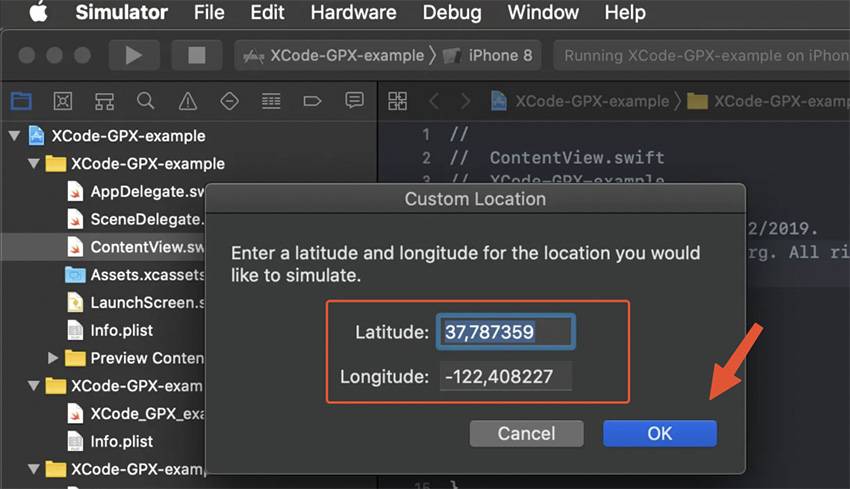Show the Test navigator diamond icon
Image resolution: width=850 pixels, height=489 pixels.
(x=229, y=101)
